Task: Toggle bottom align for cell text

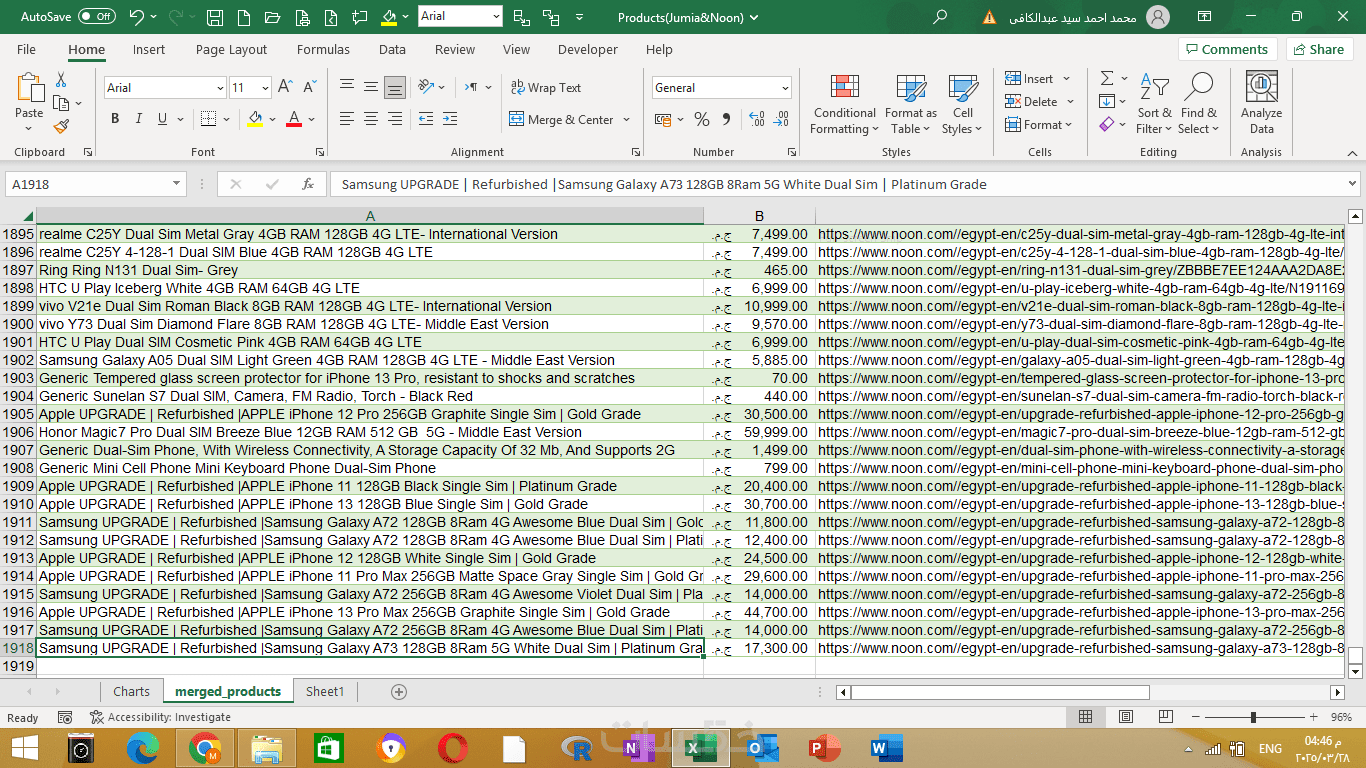Action: [395, 87]
